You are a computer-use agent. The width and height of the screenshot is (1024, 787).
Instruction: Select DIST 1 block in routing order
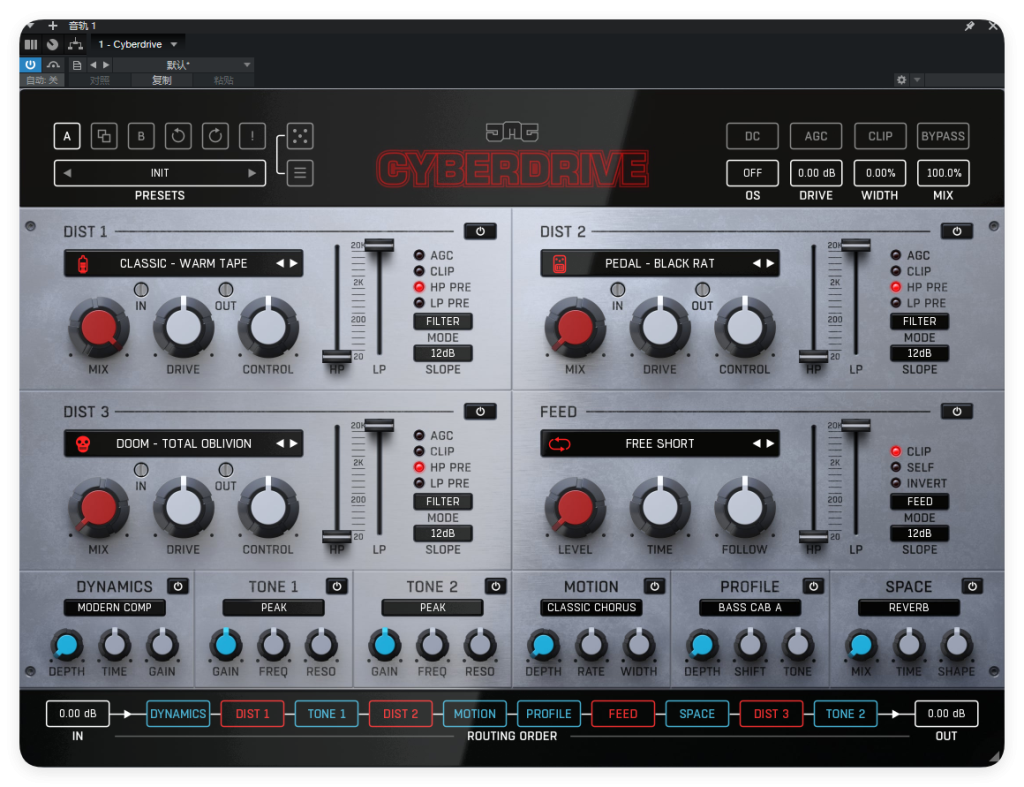[x=252, y=714]
